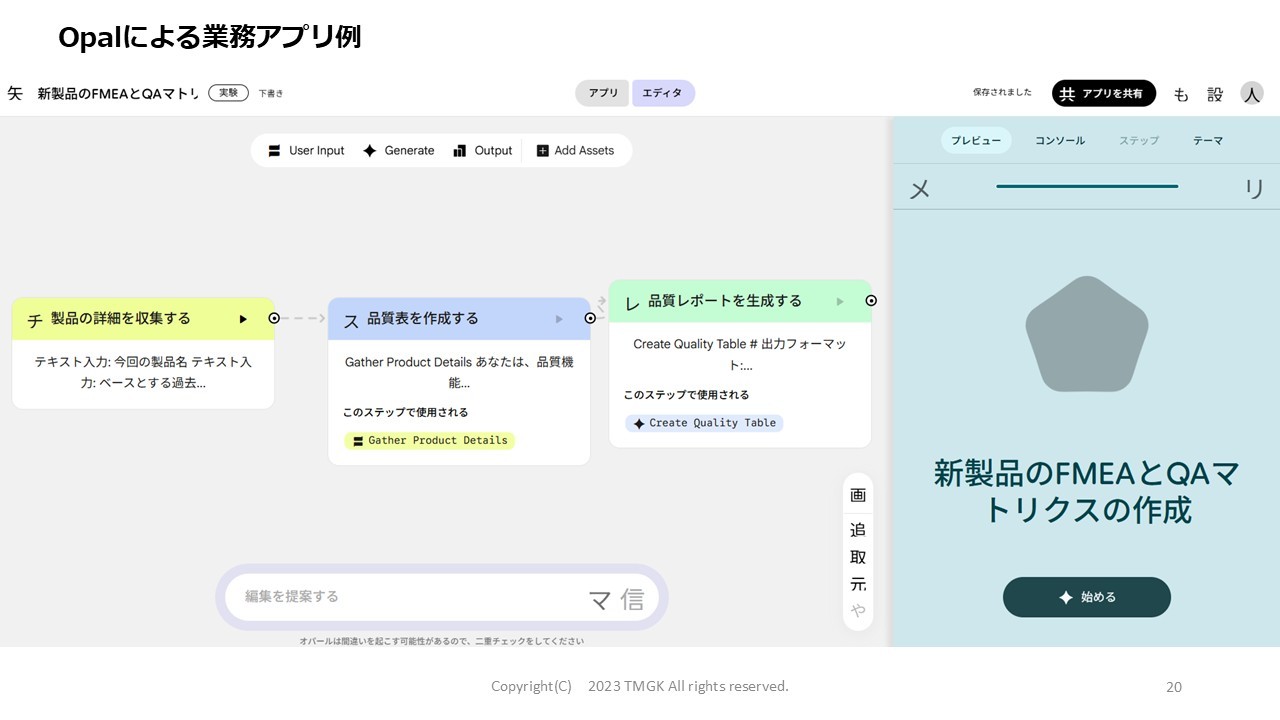The image size is (1280, 720).
Task: Click output port of 品質レポートを生成する node
Action: (871, 301)
